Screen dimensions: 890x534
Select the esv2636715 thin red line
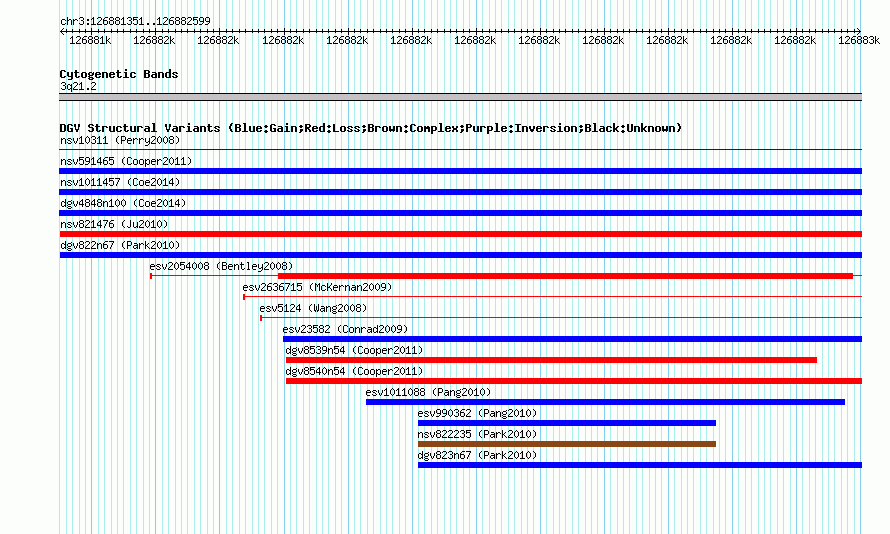552,297
